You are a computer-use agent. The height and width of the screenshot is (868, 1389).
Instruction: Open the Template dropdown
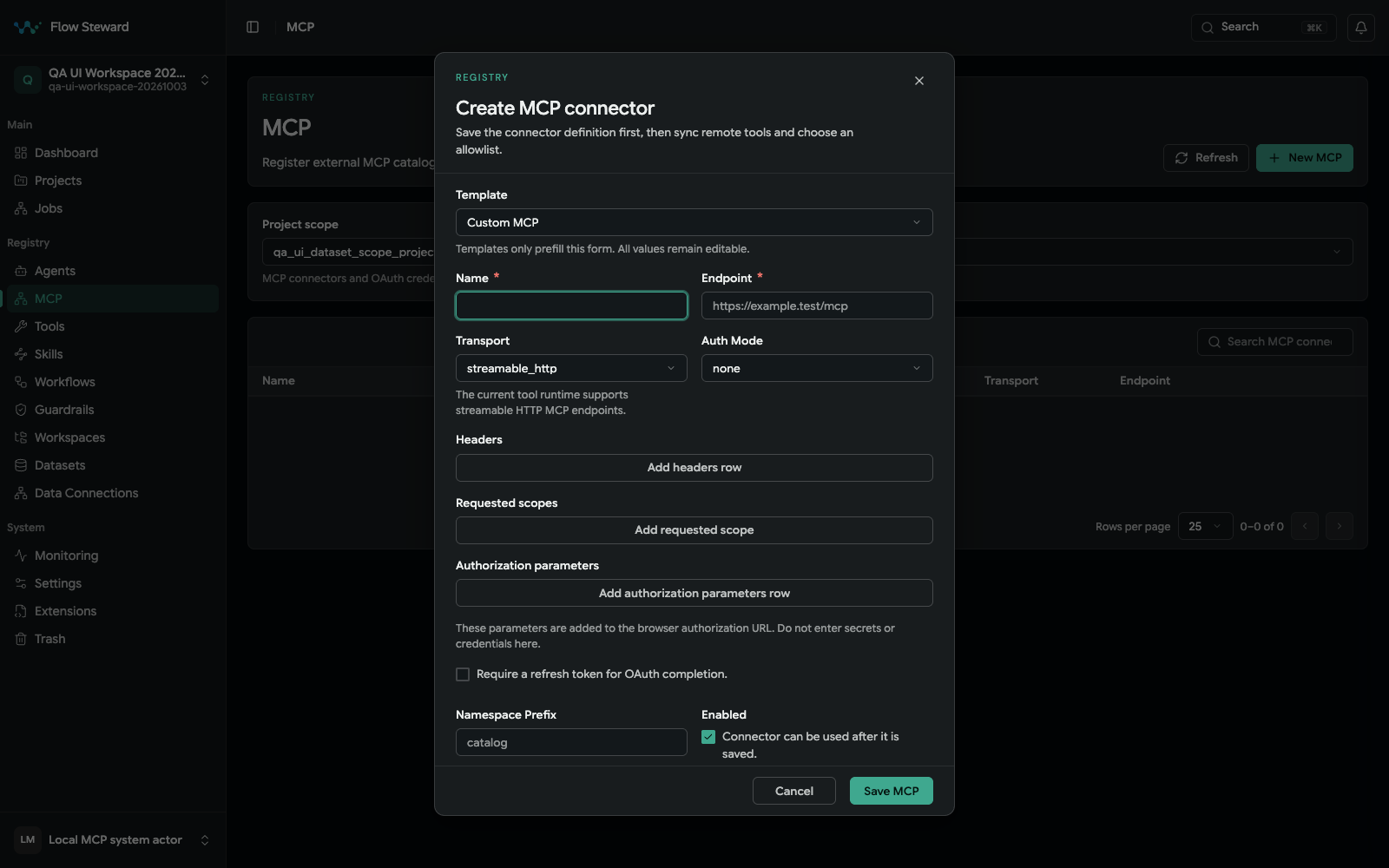694,222
